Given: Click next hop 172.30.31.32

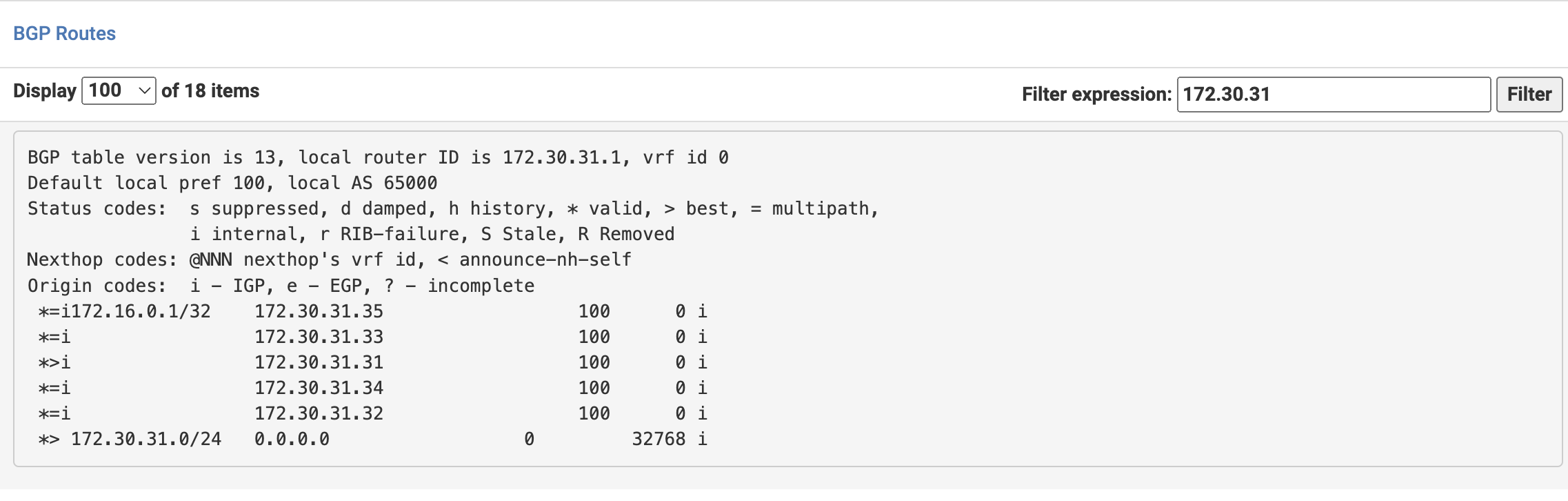Looking at the screenshot, I should tap(319, 413).
